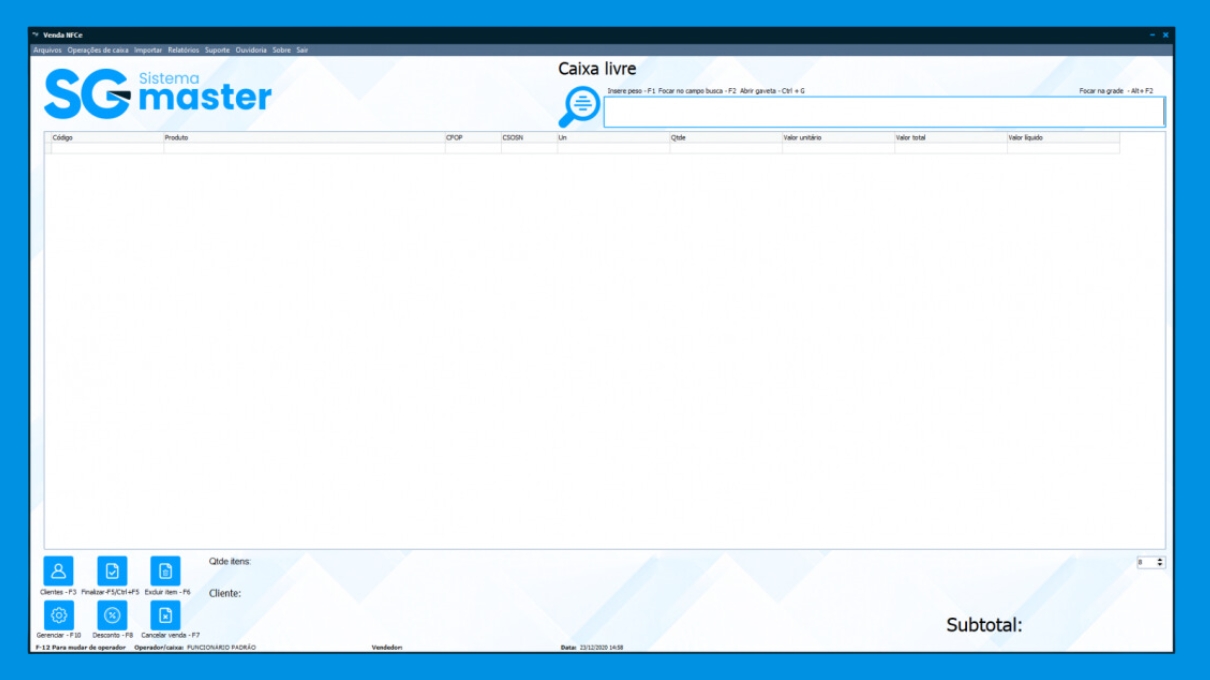Open the Suporte menu
Screen dimensions: 1210x680
click(x=217, y=50)
